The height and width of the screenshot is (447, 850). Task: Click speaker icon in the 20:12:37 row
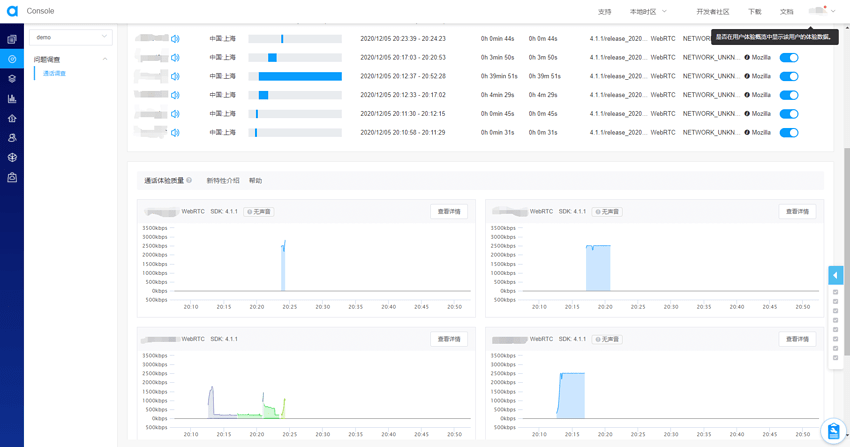[x=175, y=76]
